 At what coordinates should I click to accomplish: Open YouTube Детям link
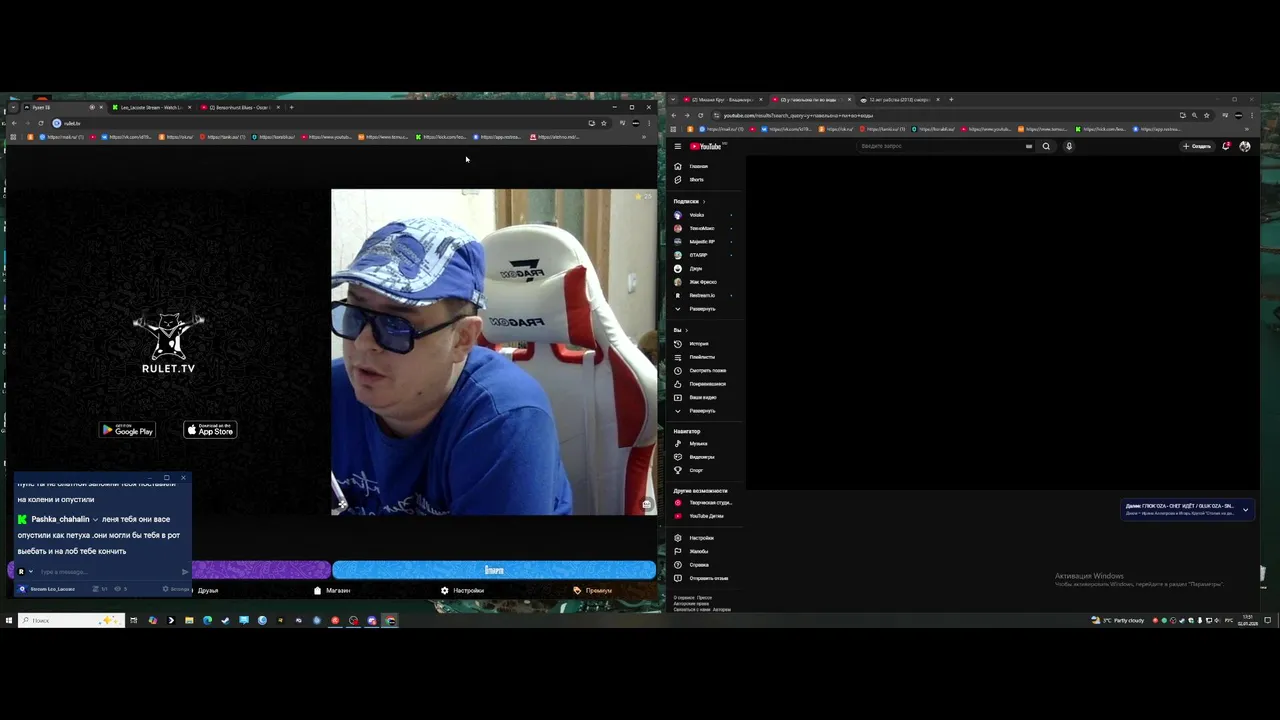click(x=704, y=516)
